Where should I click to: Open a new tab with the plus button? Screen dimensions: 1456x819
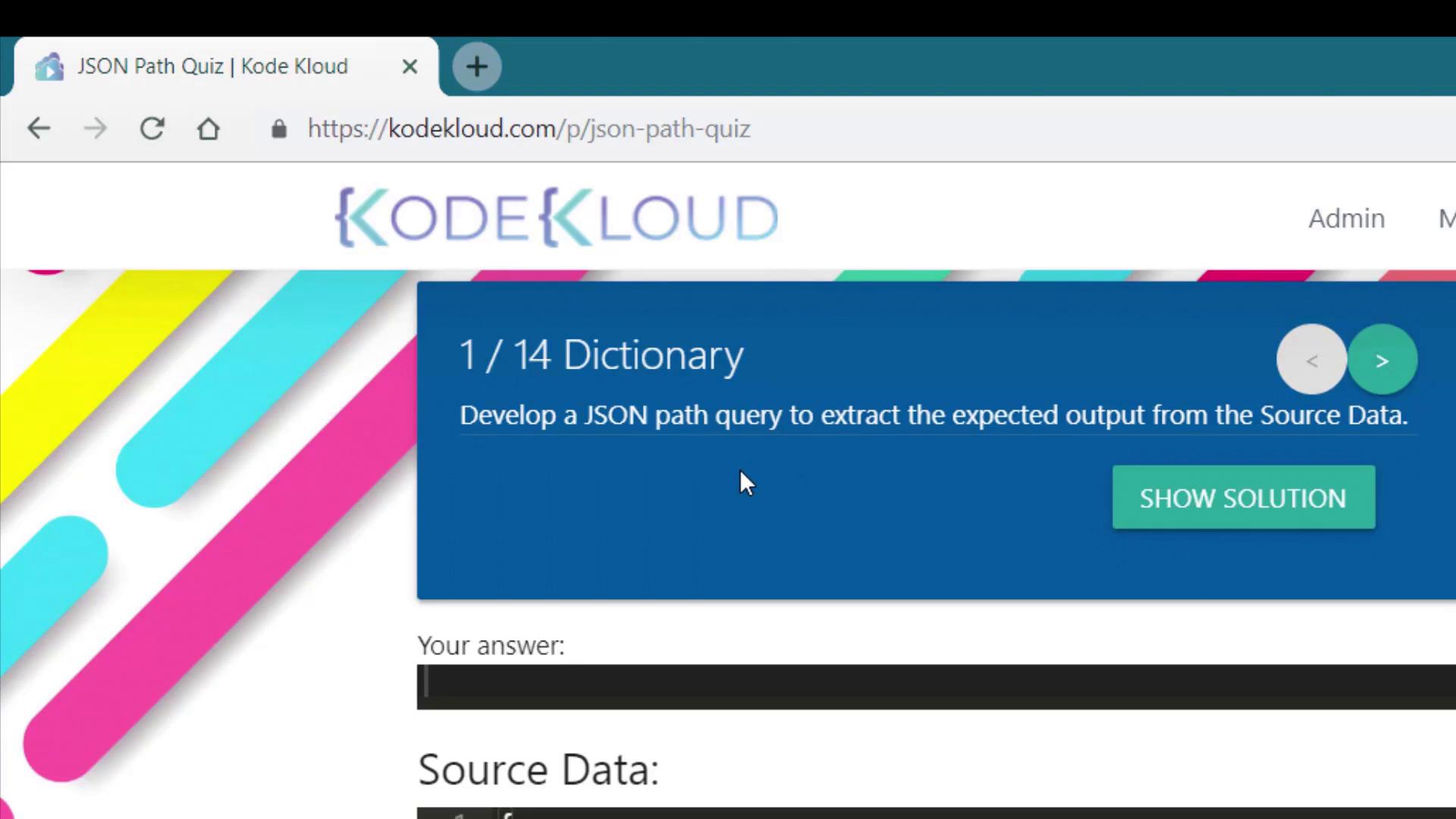coord(477,67)
